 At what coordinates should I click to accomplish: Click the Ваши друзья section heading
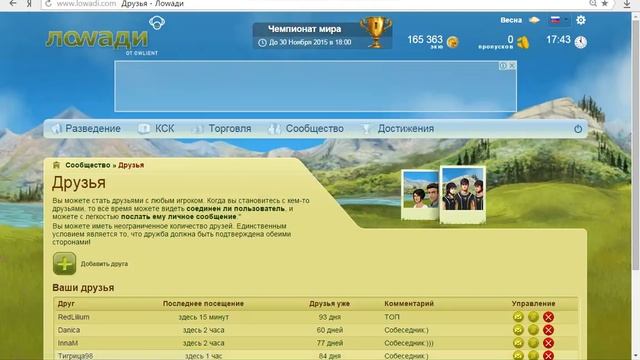(83, 288)
